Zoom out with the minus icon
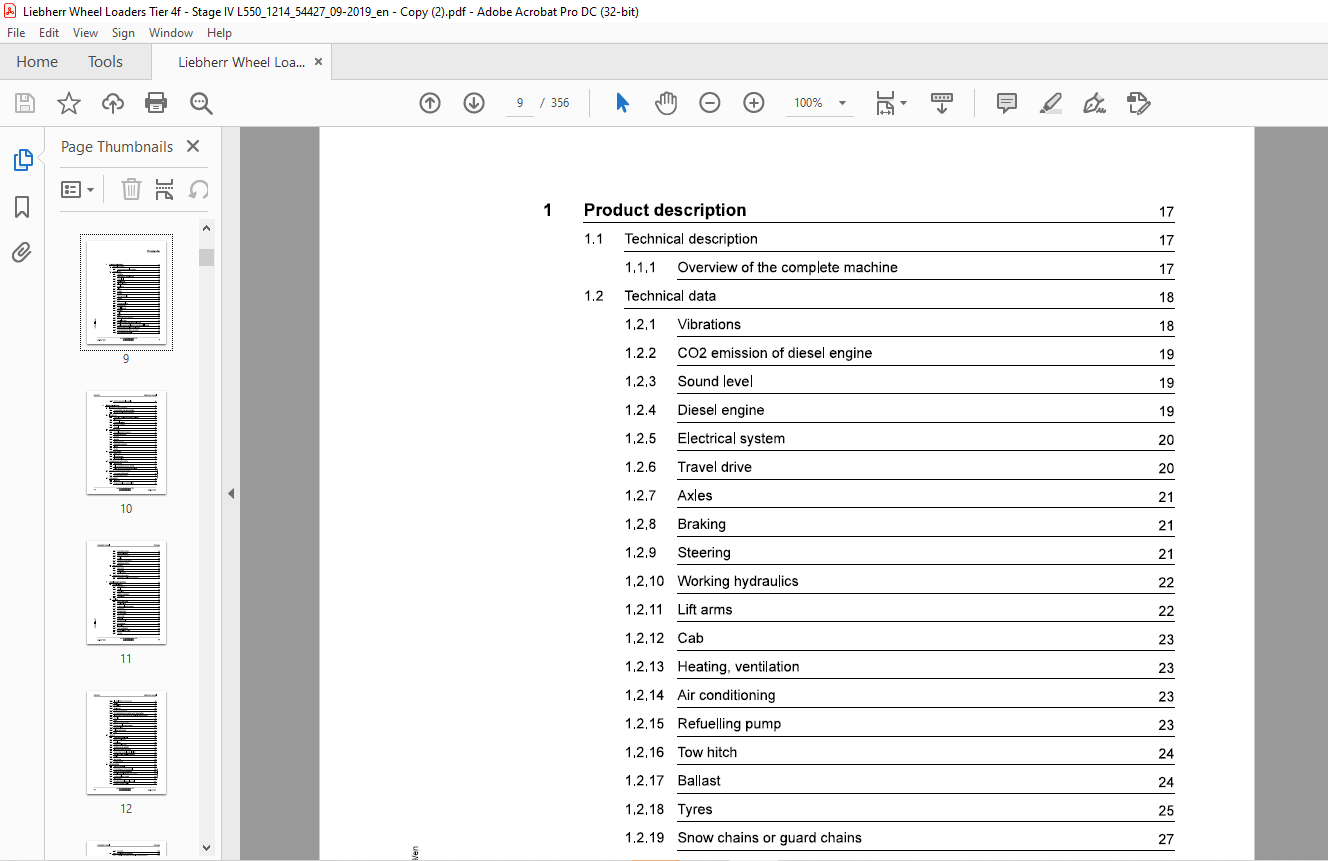Viewport: 1328px width, 861px height. click(x=710, y=103)
